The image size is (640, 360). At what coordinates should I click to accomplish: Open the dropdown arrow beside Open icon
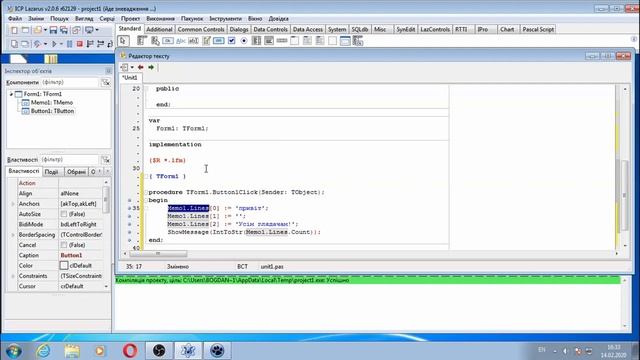click(45, 30)
